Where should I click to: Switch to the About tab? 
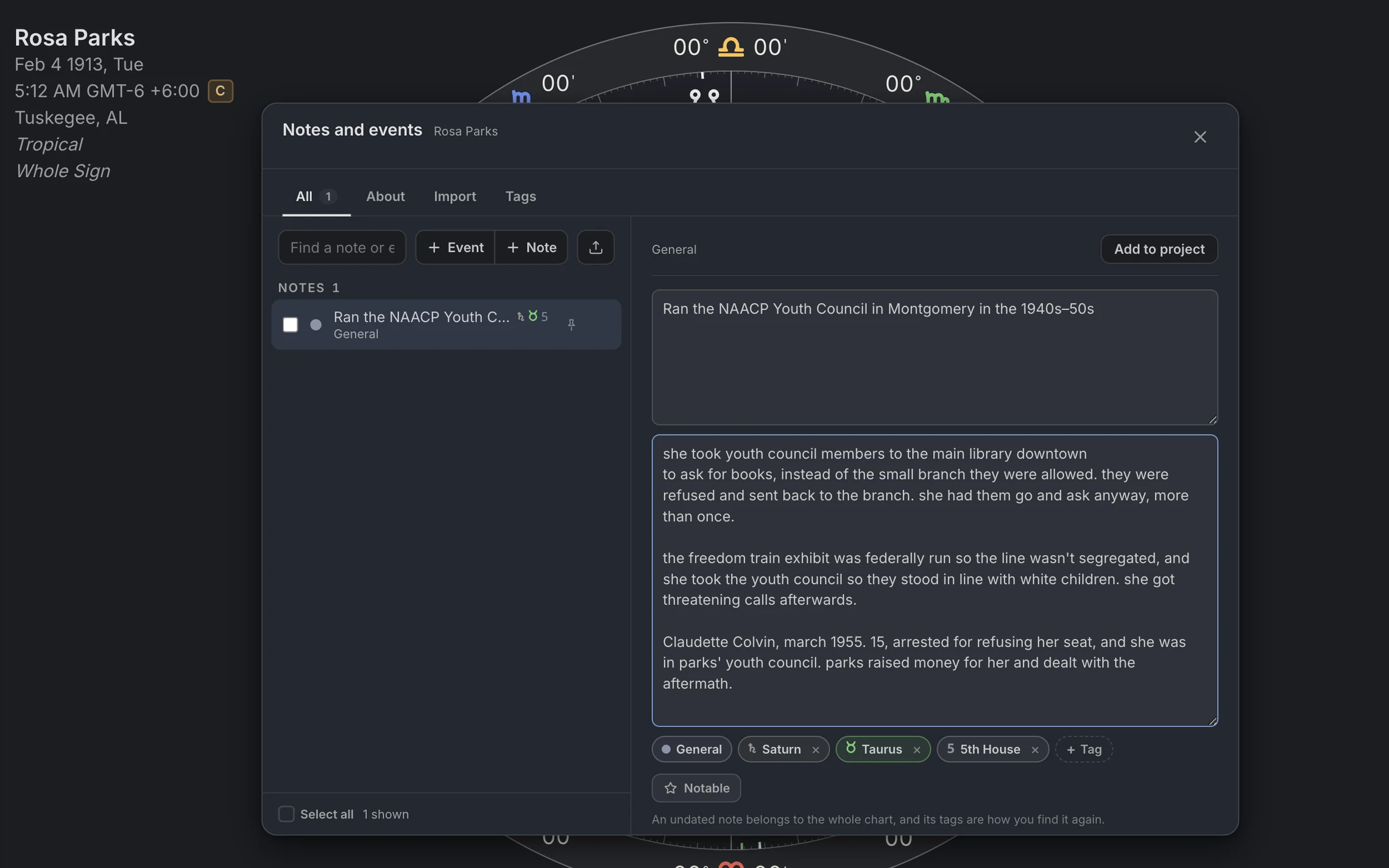(x=385, y=196)
